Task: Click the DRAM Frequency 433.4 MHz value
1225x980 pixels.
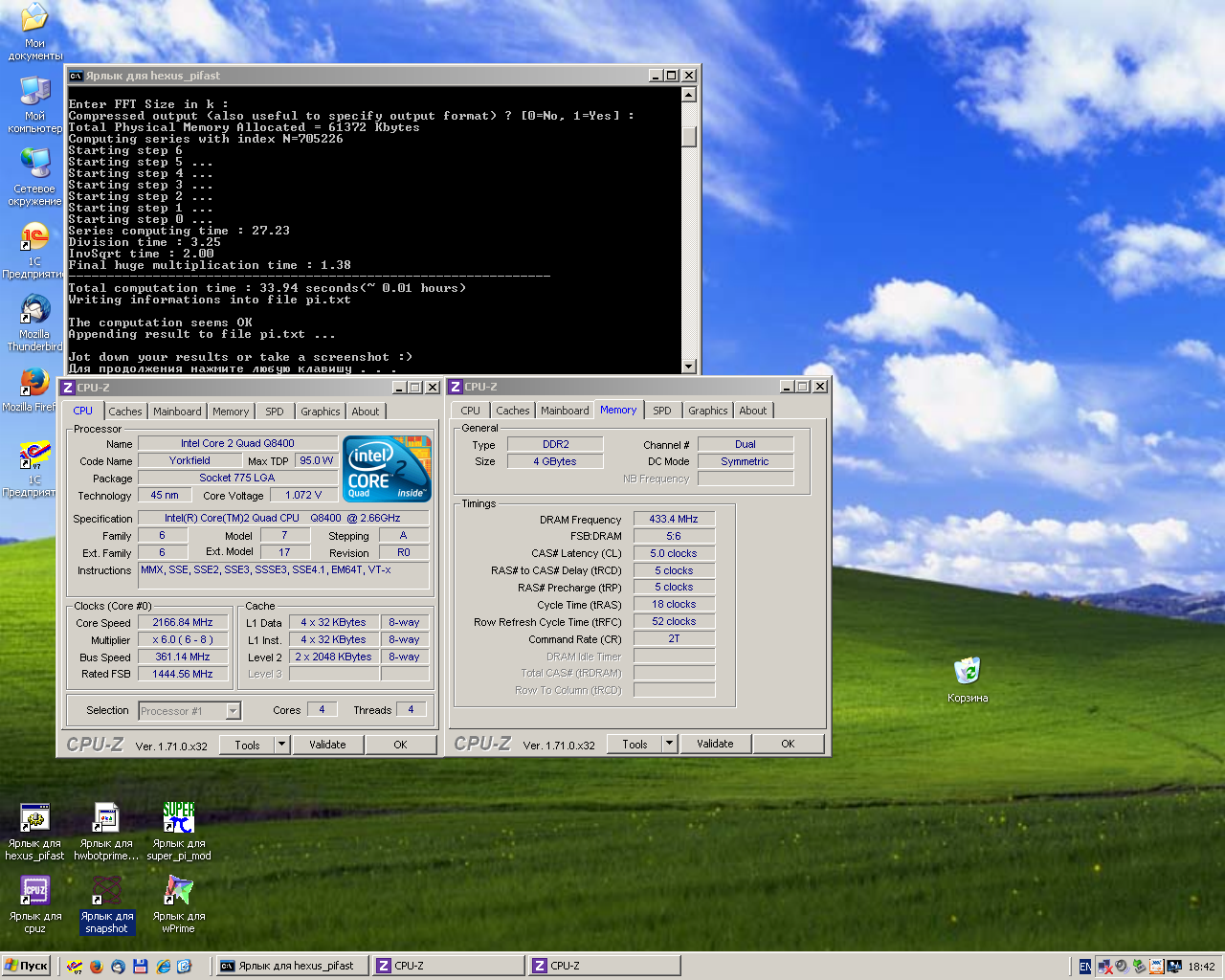Action: tap(674, 519)
